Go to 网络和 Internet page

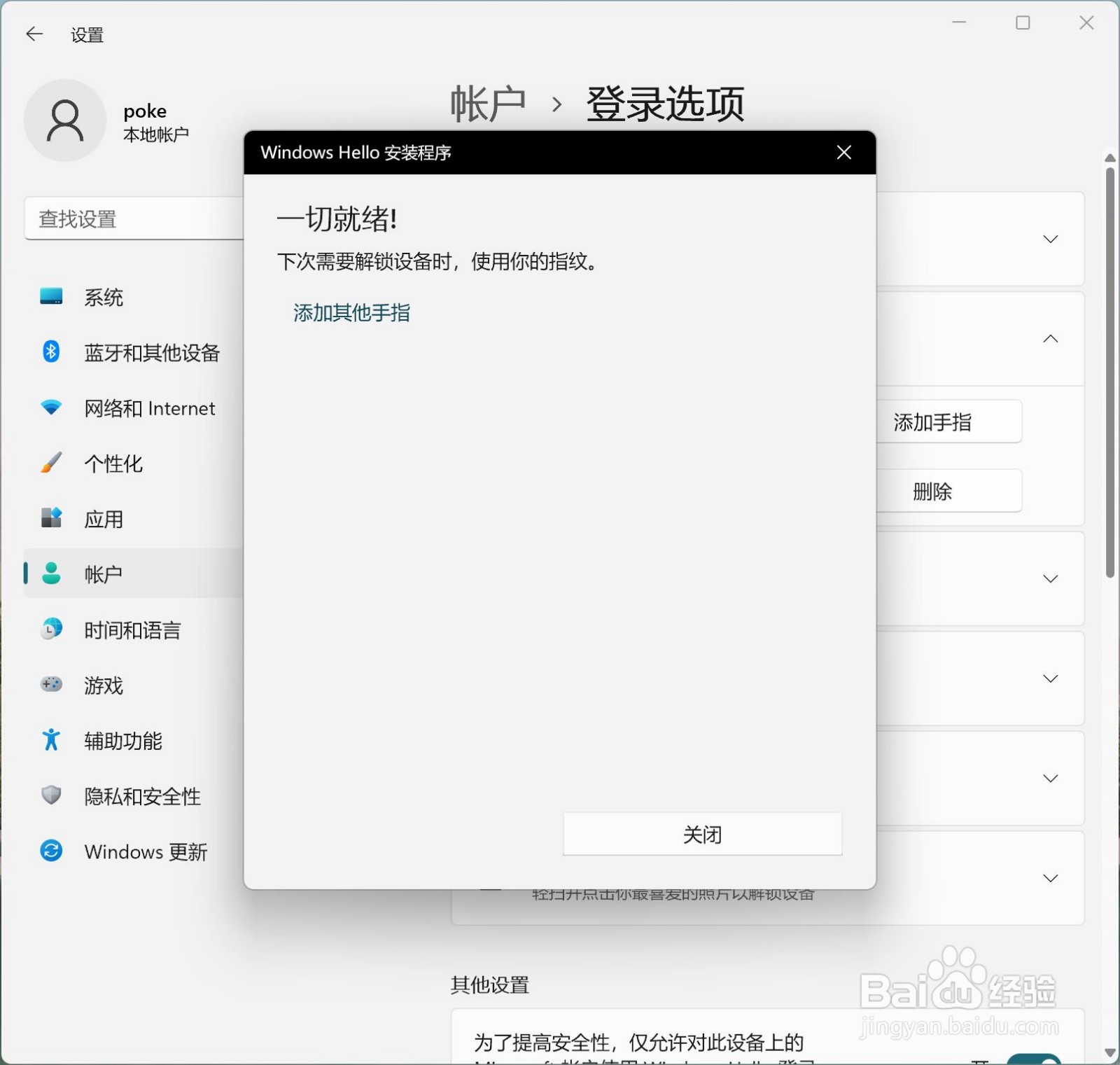pyautogui.click(x=150, y=408)
